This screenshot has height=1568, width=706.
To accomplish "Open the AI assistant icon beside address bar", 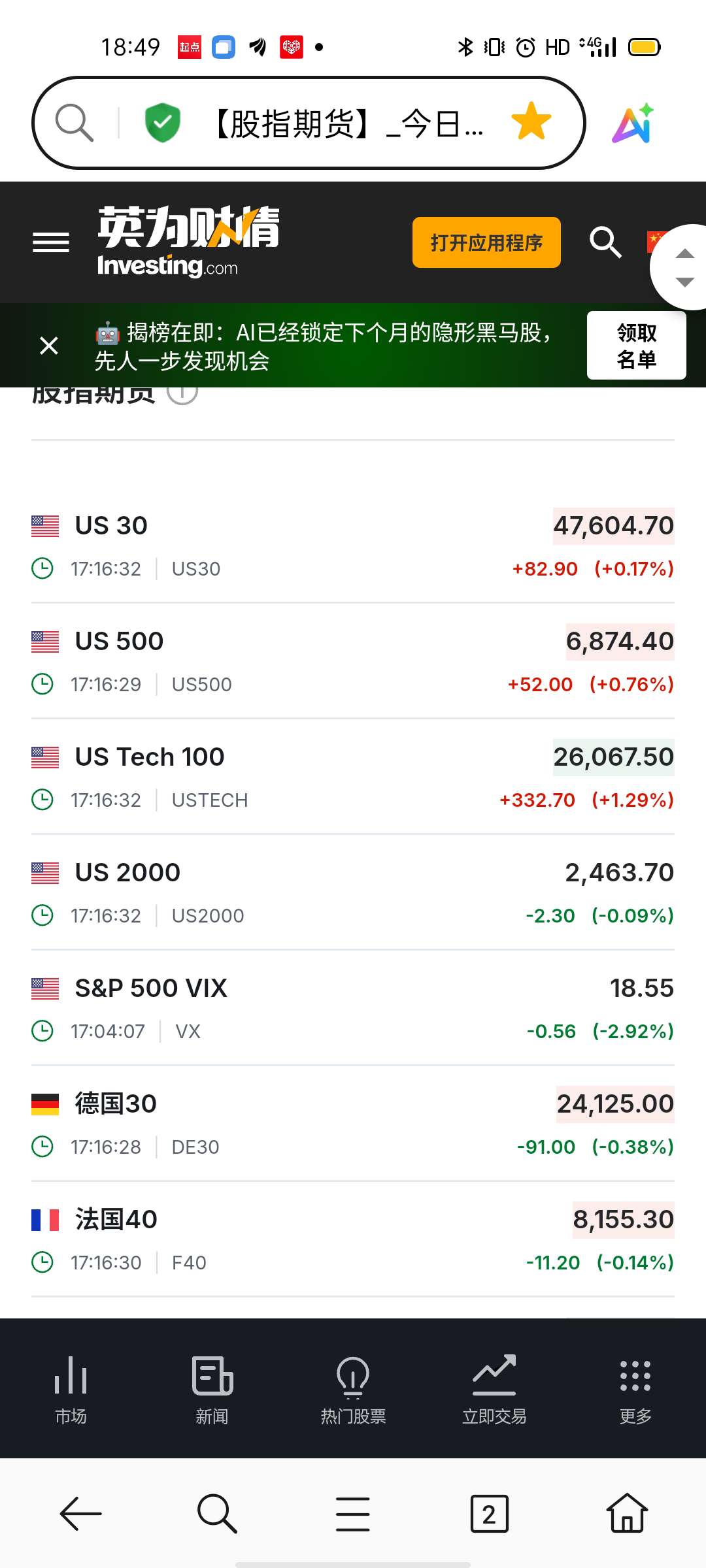I will coord(633,123).
